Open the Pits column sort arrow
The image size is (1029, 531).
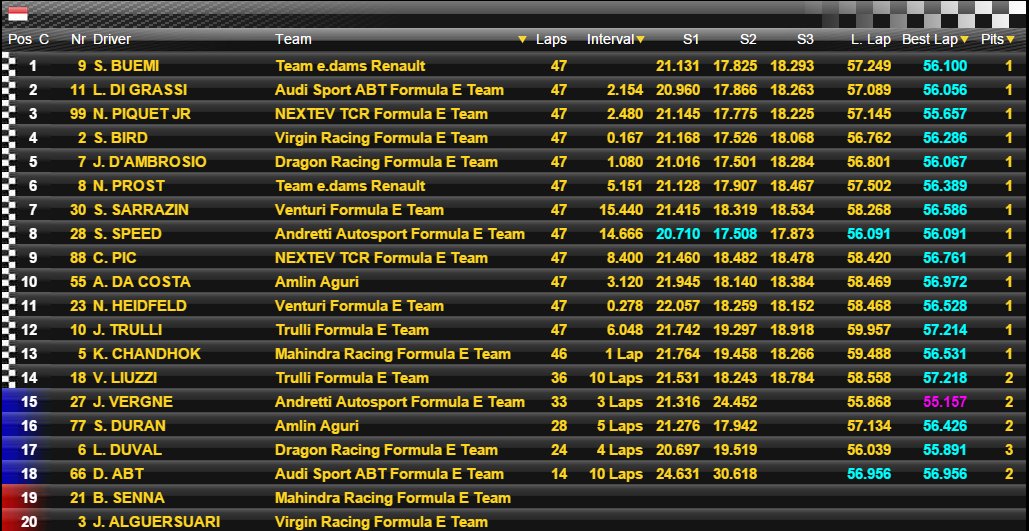(1011, 40)
